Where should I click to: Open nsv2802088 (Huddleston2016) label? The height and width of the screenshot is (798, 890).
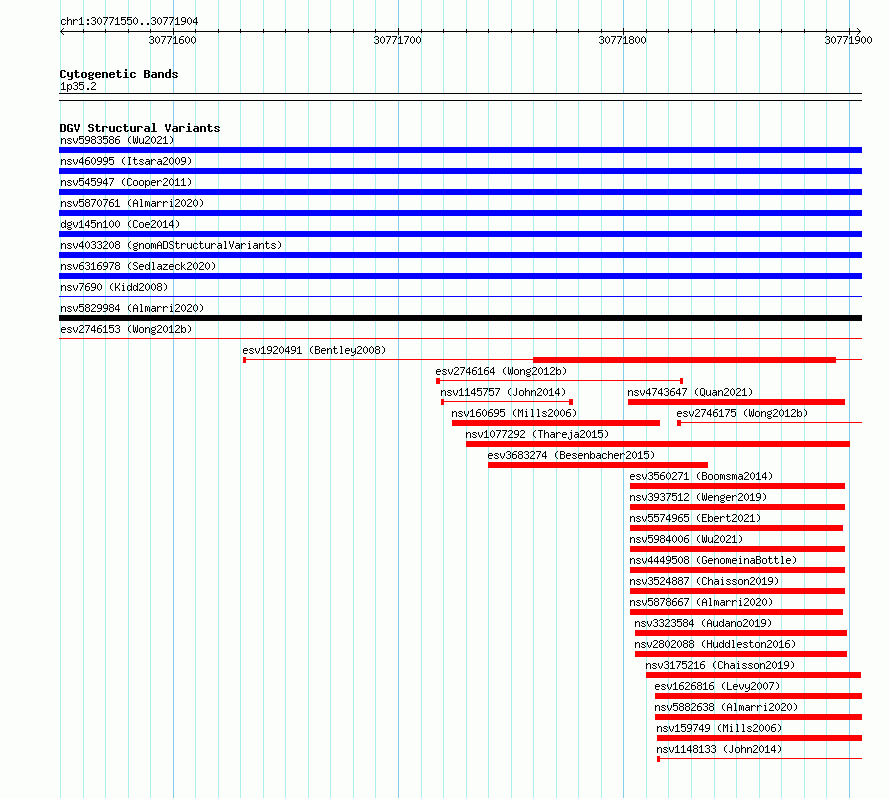click(715, 644)
